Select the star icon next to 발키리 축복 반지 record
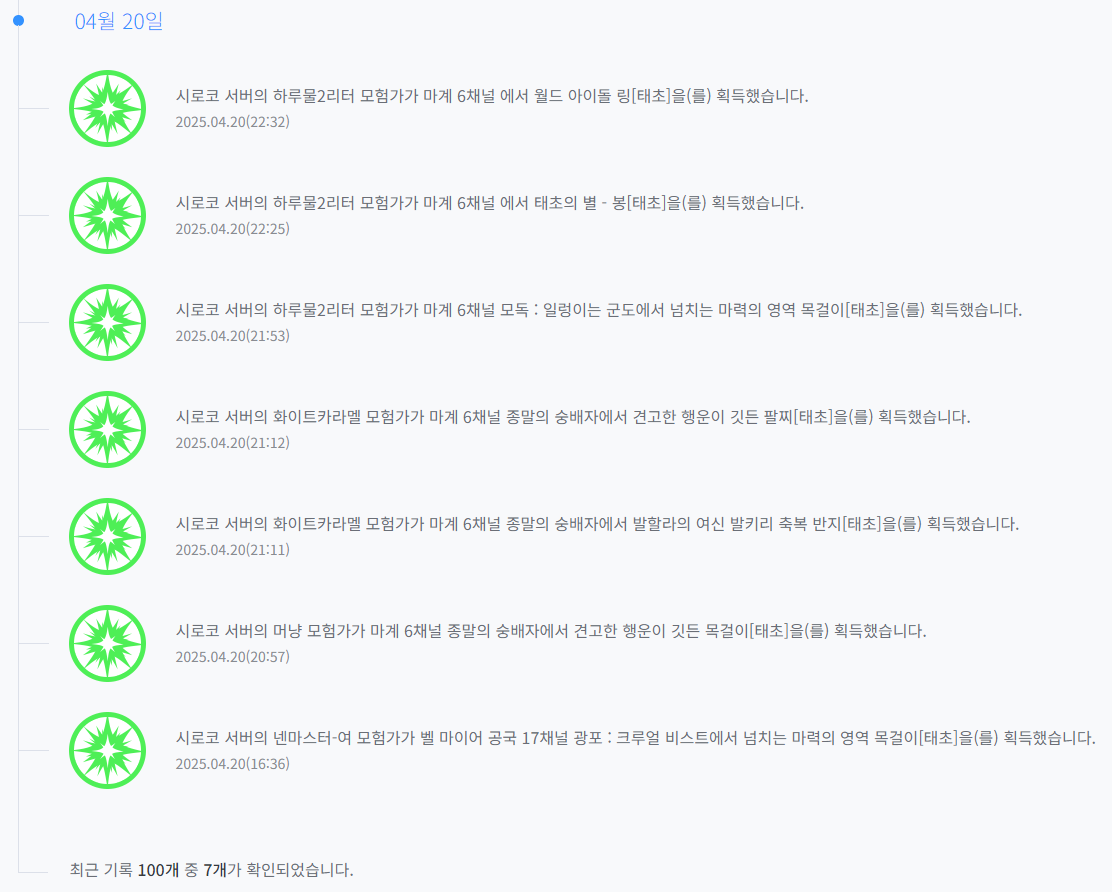 point(108,536)
